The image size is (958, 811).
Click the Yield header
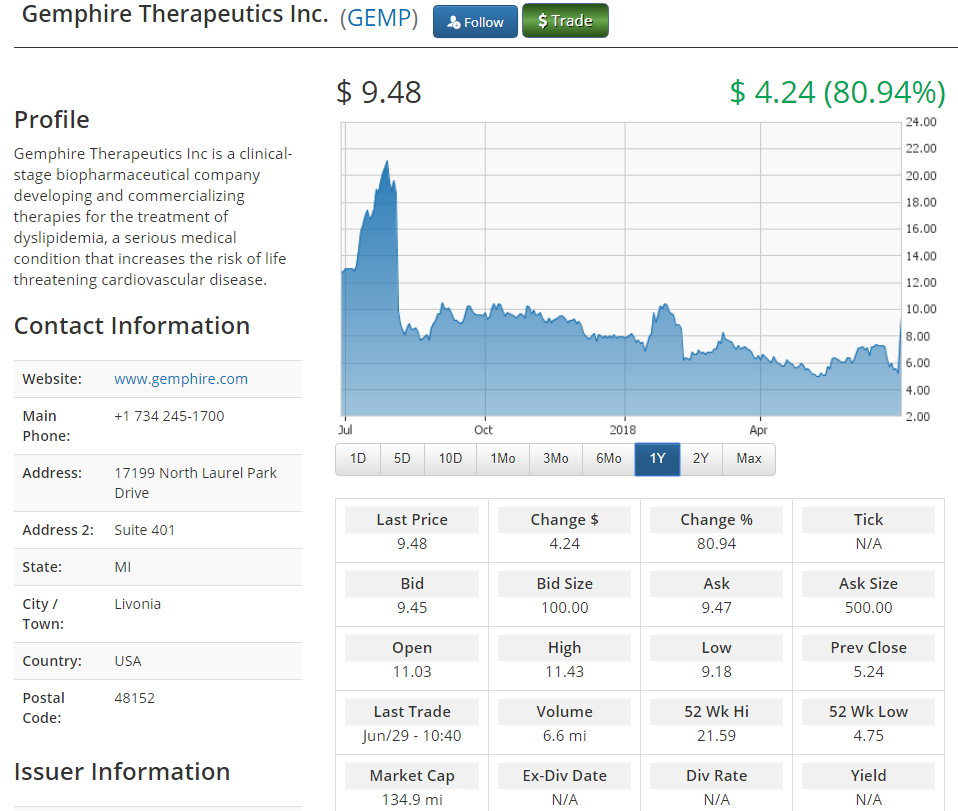pyautogui.click(x=868, y=776)
